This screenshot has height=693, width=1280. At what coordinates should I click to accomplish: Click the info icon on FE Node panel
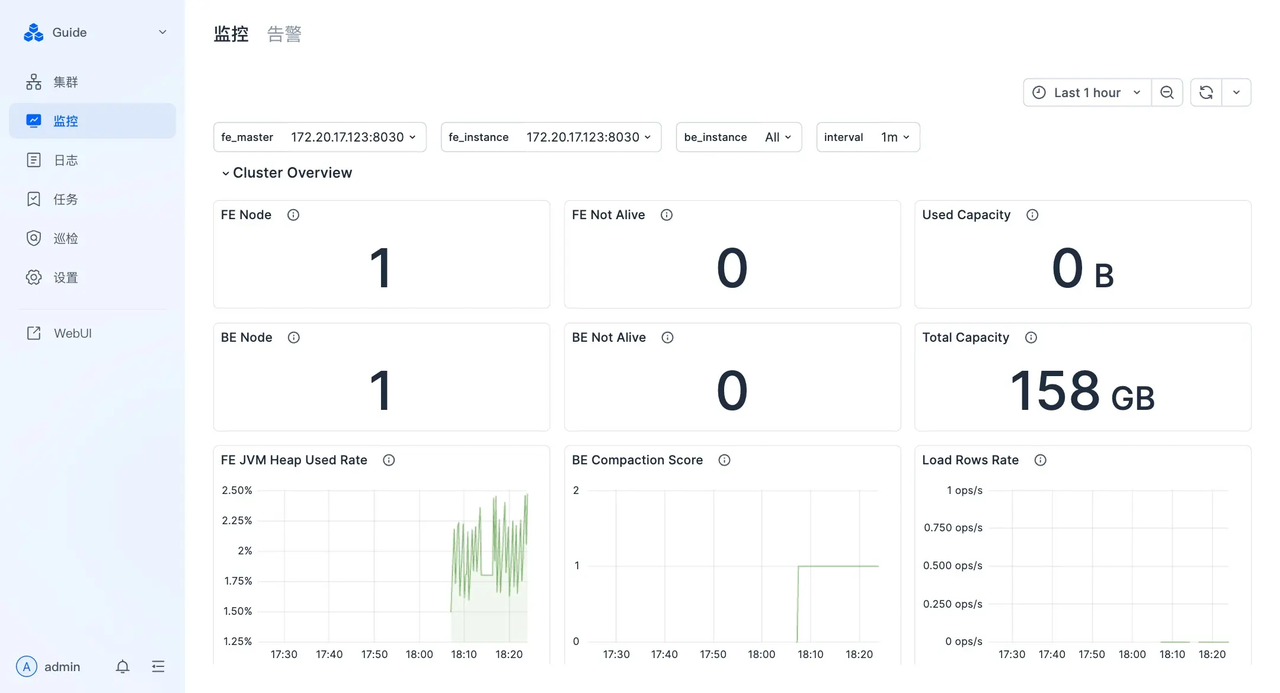pos(293,215)
